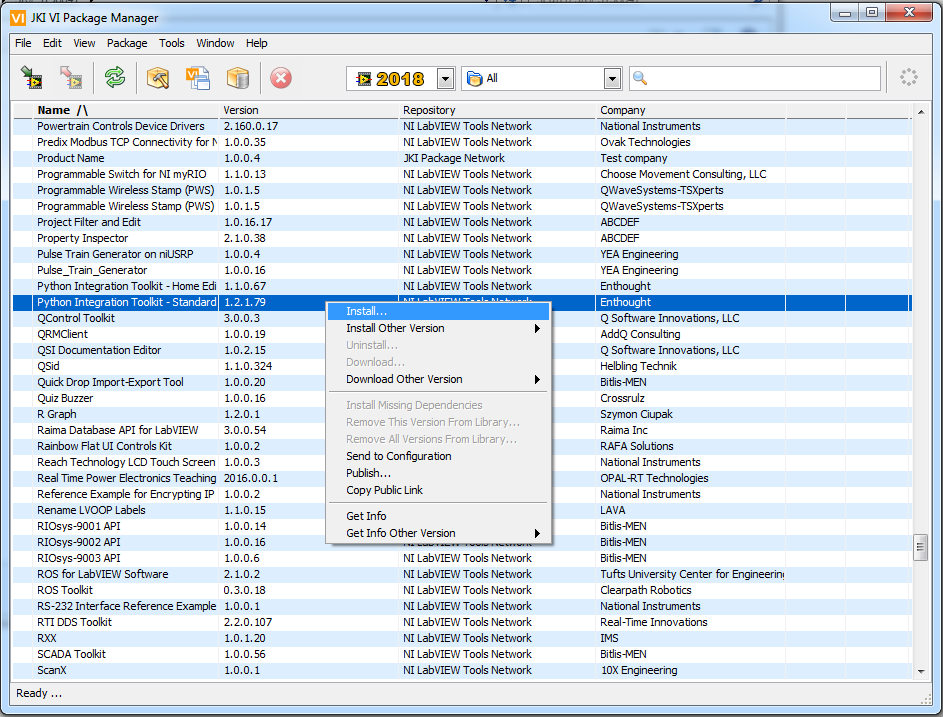Sort by the Name column header
Screen dimensions: 943x717
(x=126, y=110)
